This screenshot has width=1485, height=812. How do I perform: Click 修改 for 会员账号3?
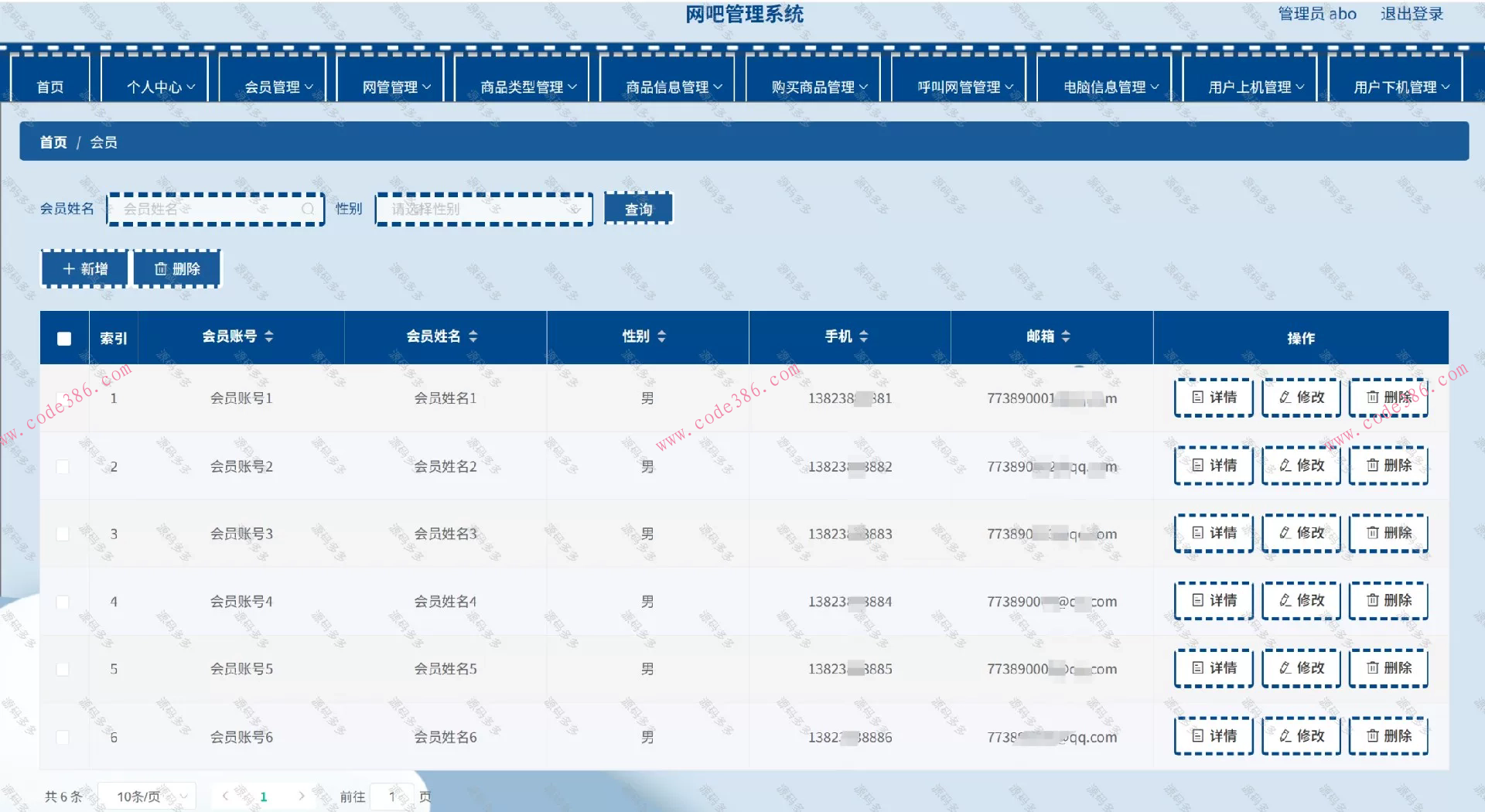[x=1301, y=533]
